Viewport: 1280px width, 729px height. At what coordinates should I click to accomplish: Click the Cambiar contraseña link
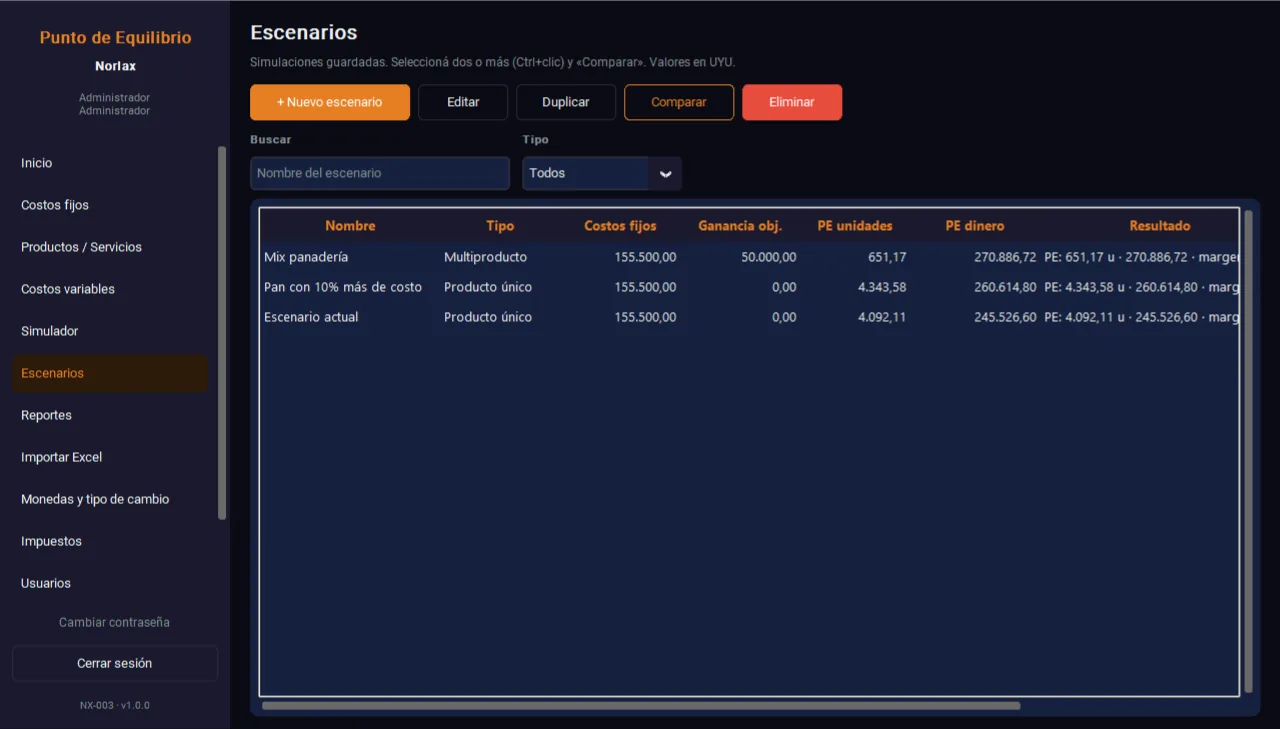115,622
